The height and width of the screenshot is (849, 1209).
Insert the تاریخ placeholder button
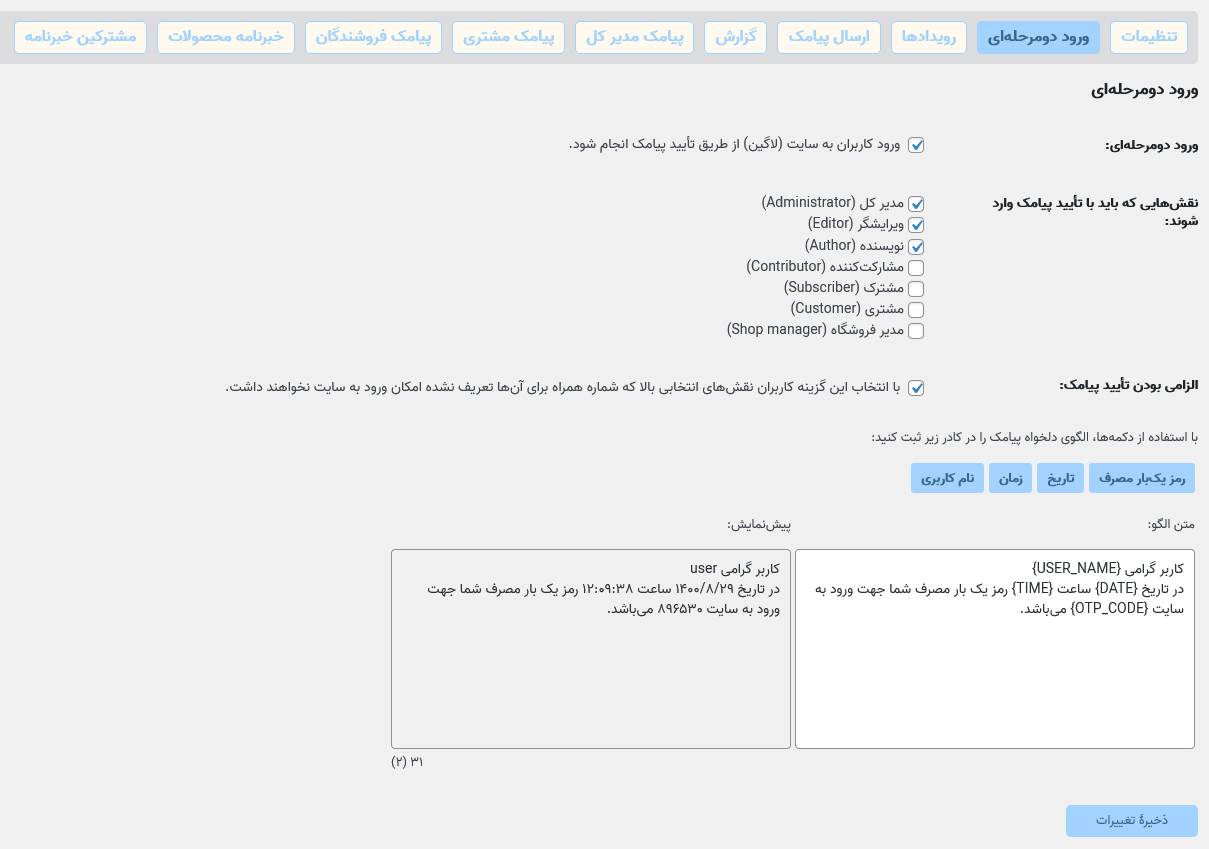[x=1060, y=478]
